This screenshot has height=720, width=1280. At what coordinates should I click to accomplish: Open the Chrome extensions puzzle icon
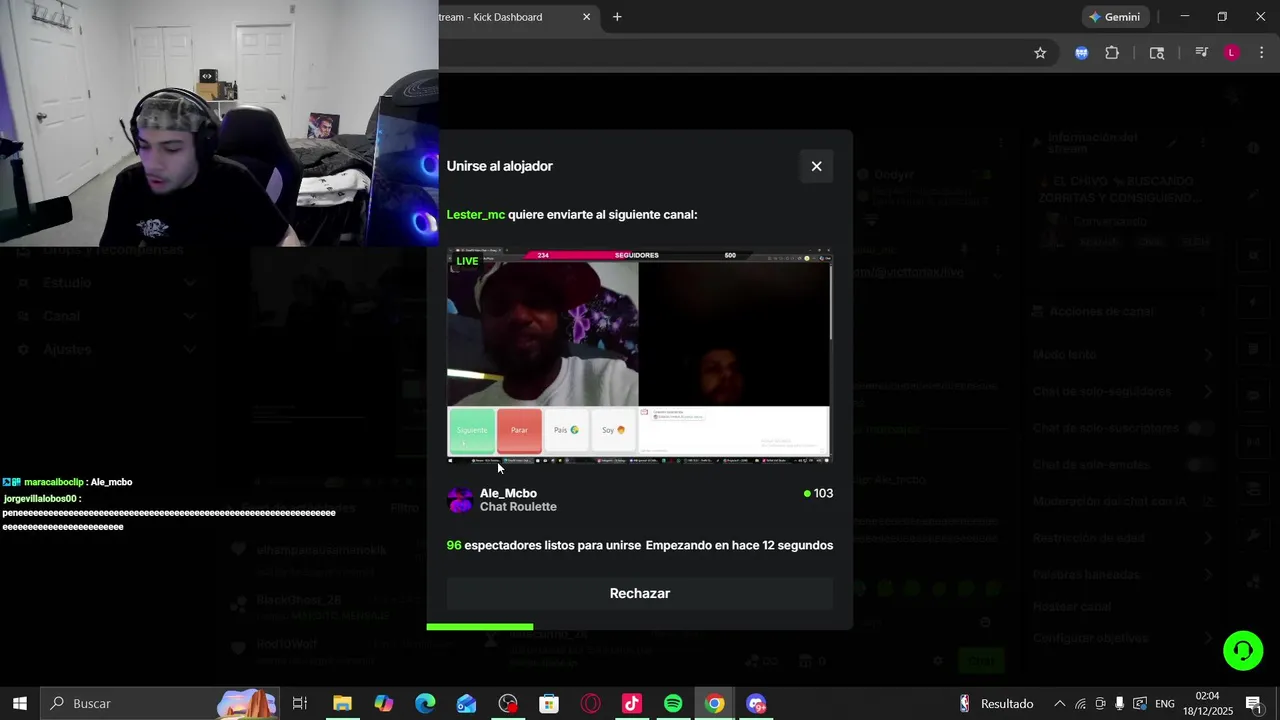point(1112,53)
